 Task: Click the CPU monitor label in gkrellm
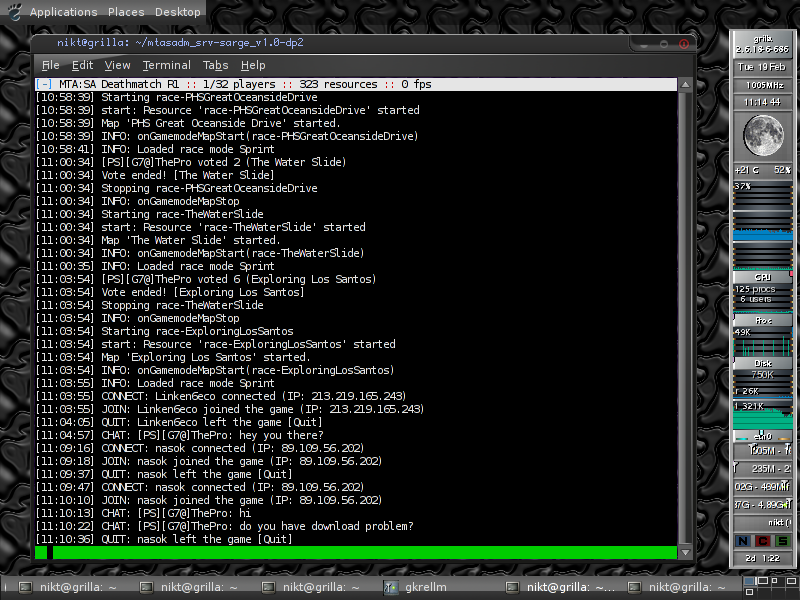[x=763, y=276]
